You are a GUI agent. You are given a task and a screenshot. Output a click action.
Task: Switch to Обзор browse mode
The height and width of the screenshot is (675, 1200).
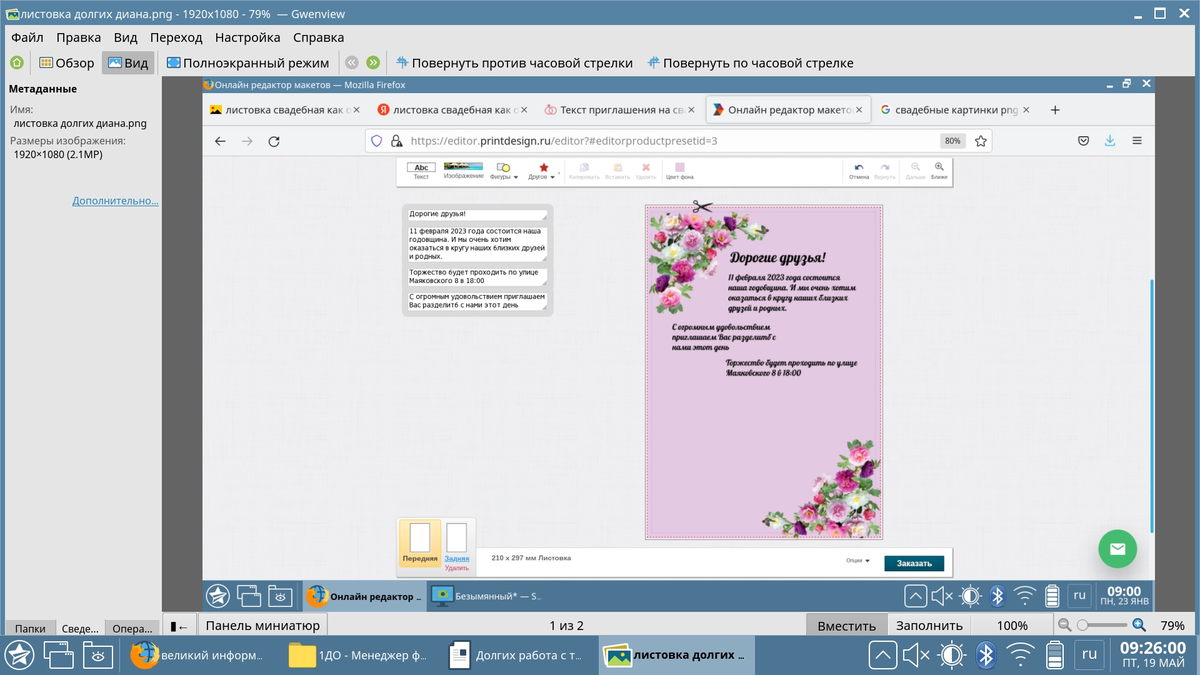pos(66,62)
